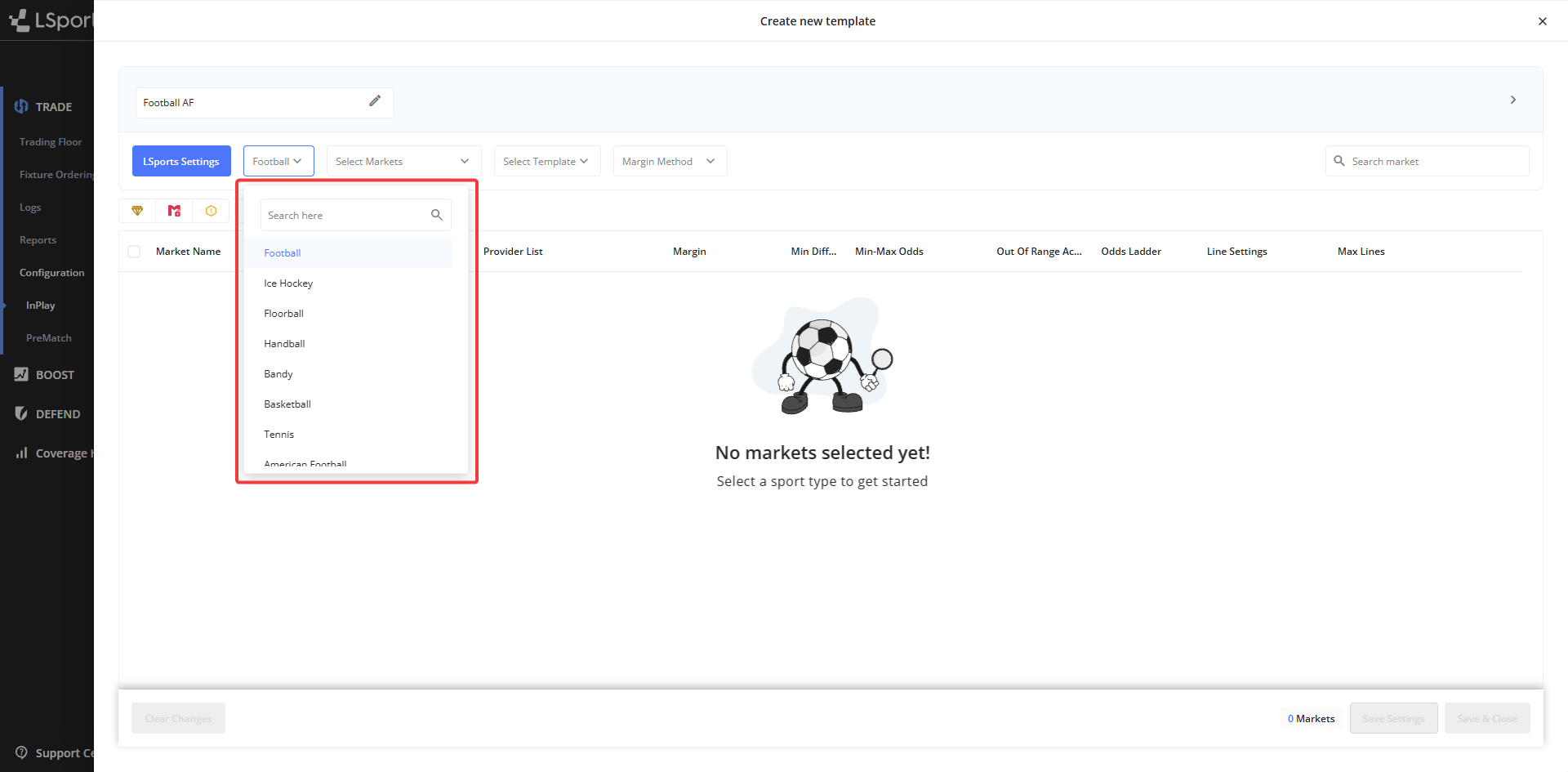
Task: Click the right chevron arrow in template header
Action: [x=1512, y=100]
